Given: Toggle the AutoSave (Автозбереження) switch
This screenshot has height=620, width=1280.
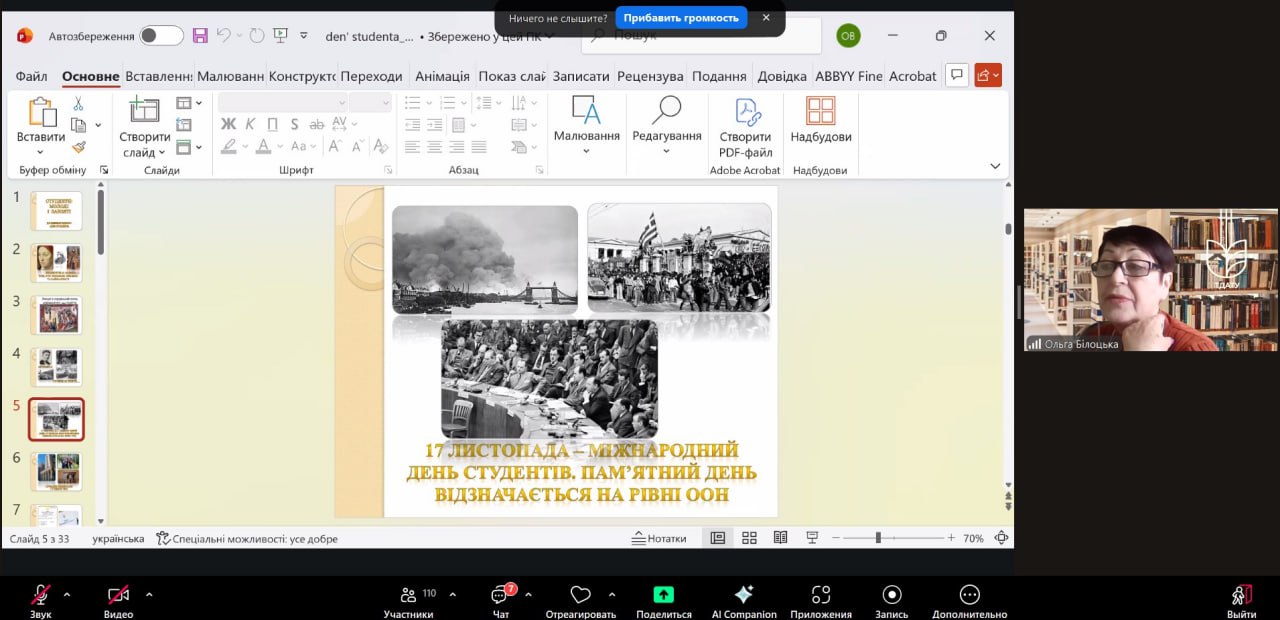Looking at the screenshot, I should (x=161, y=36).
